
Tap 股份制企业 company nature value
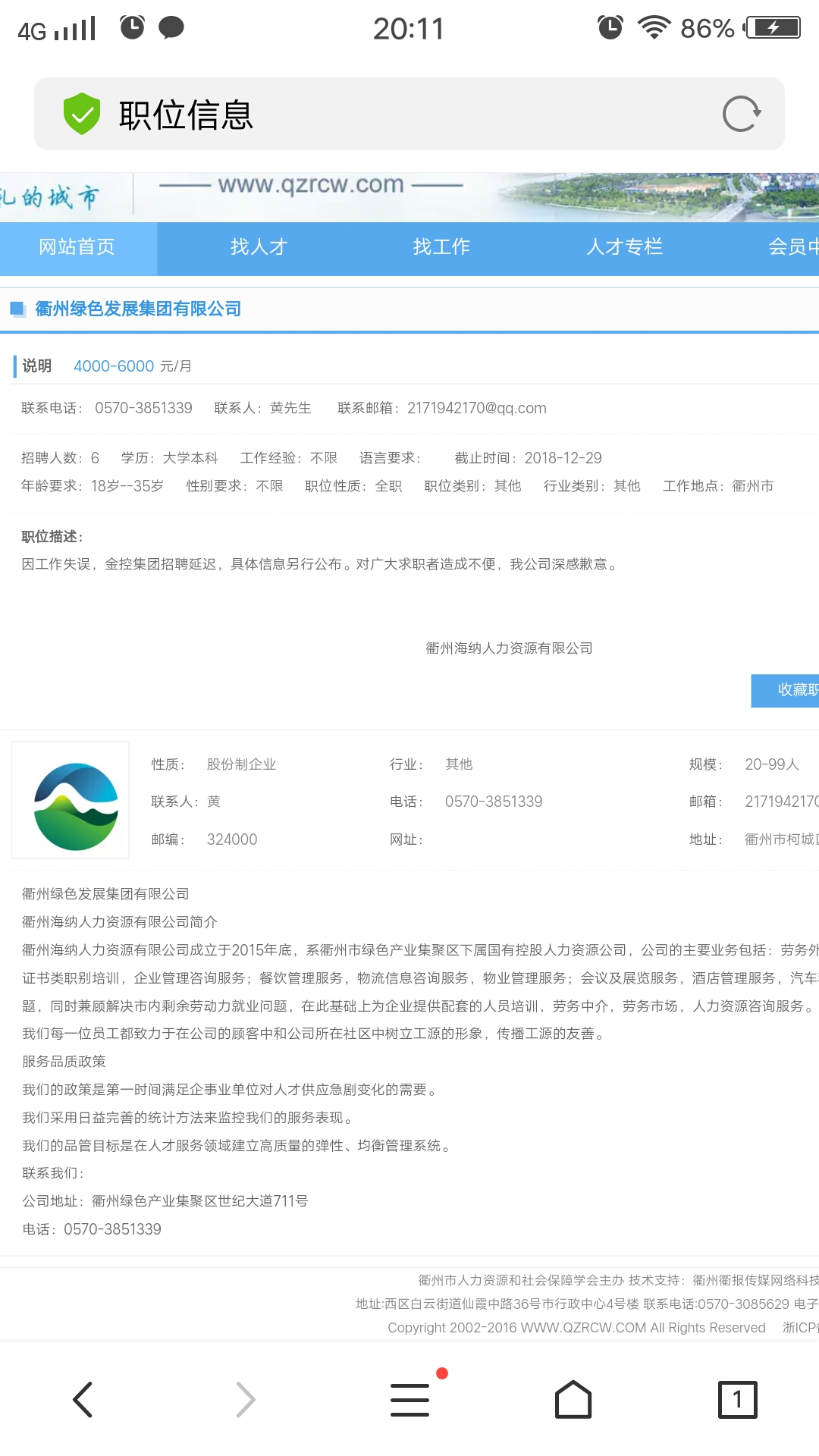[241, 764]
